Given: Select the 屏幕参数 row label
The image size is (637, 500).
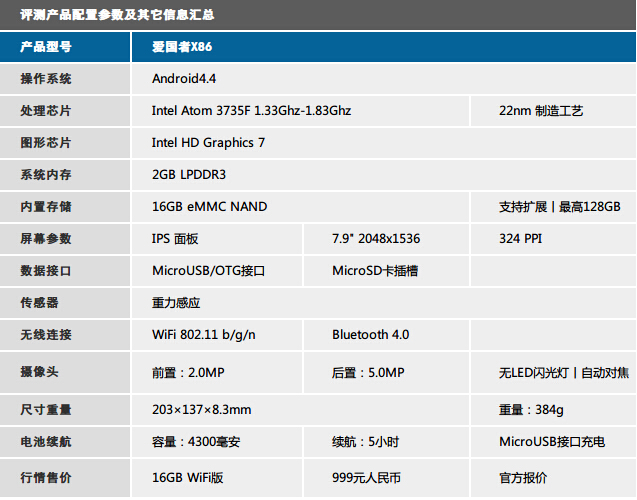Looking at the screenshot, I should point(46,238).
